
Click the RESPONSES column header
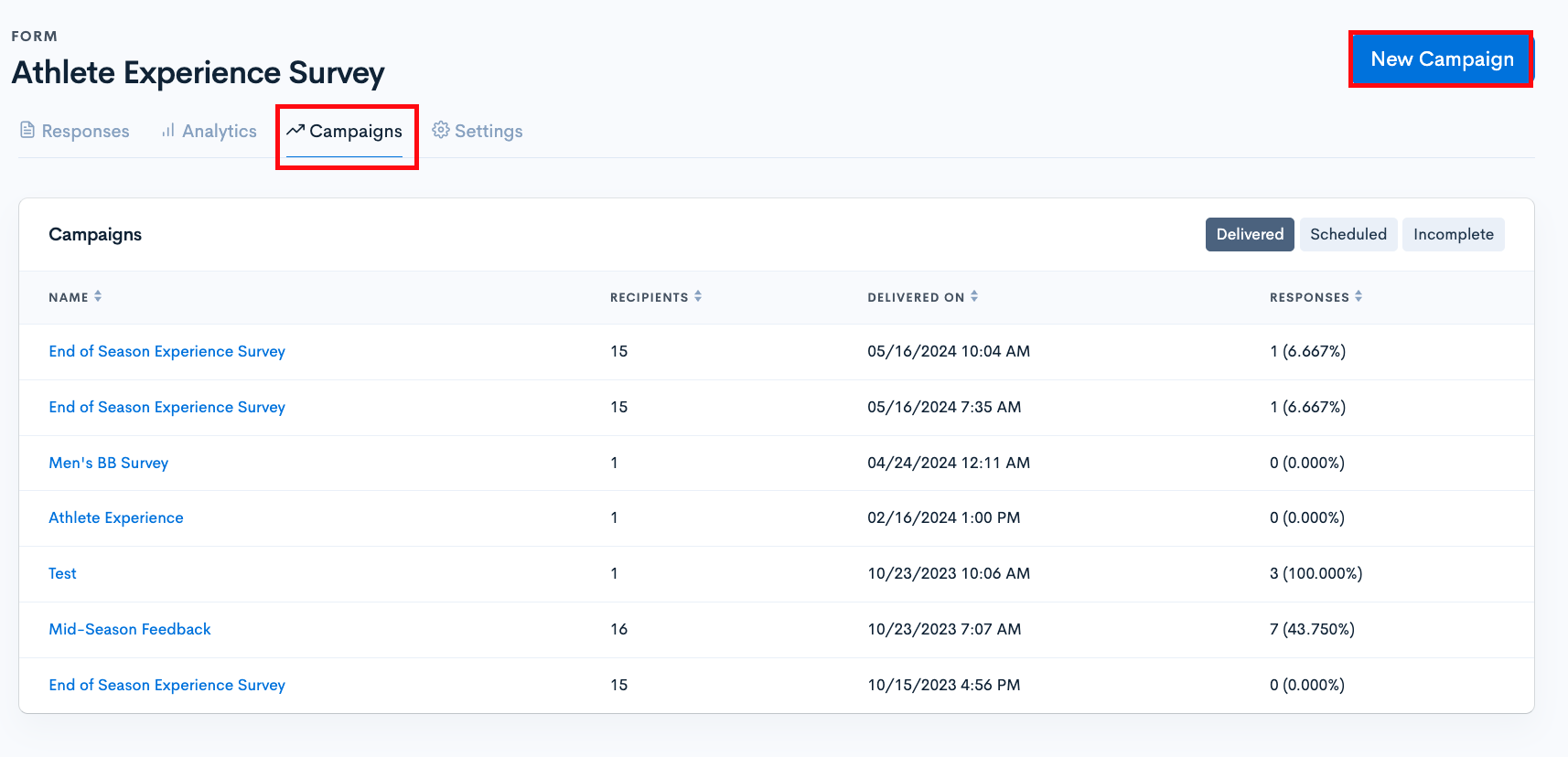(1309, 297)
